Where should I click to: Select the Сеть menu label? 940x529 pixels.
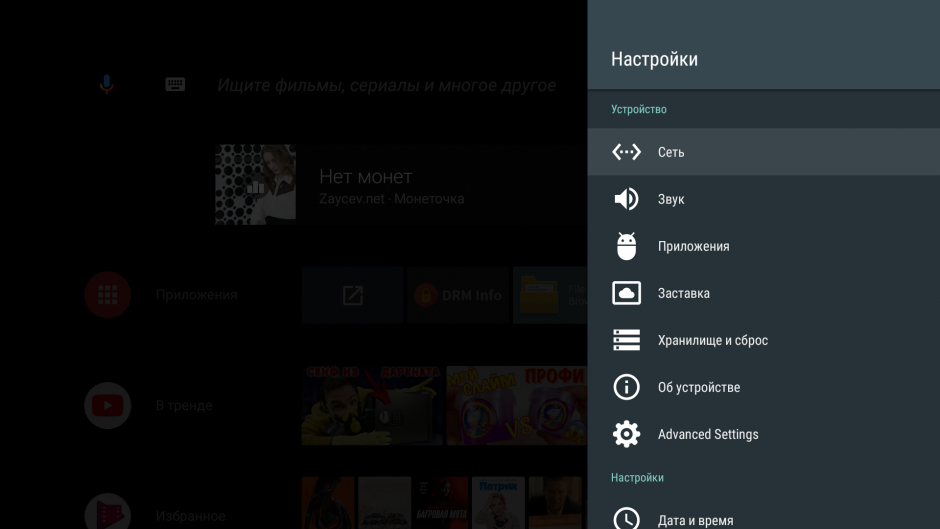tap(671, 152)
